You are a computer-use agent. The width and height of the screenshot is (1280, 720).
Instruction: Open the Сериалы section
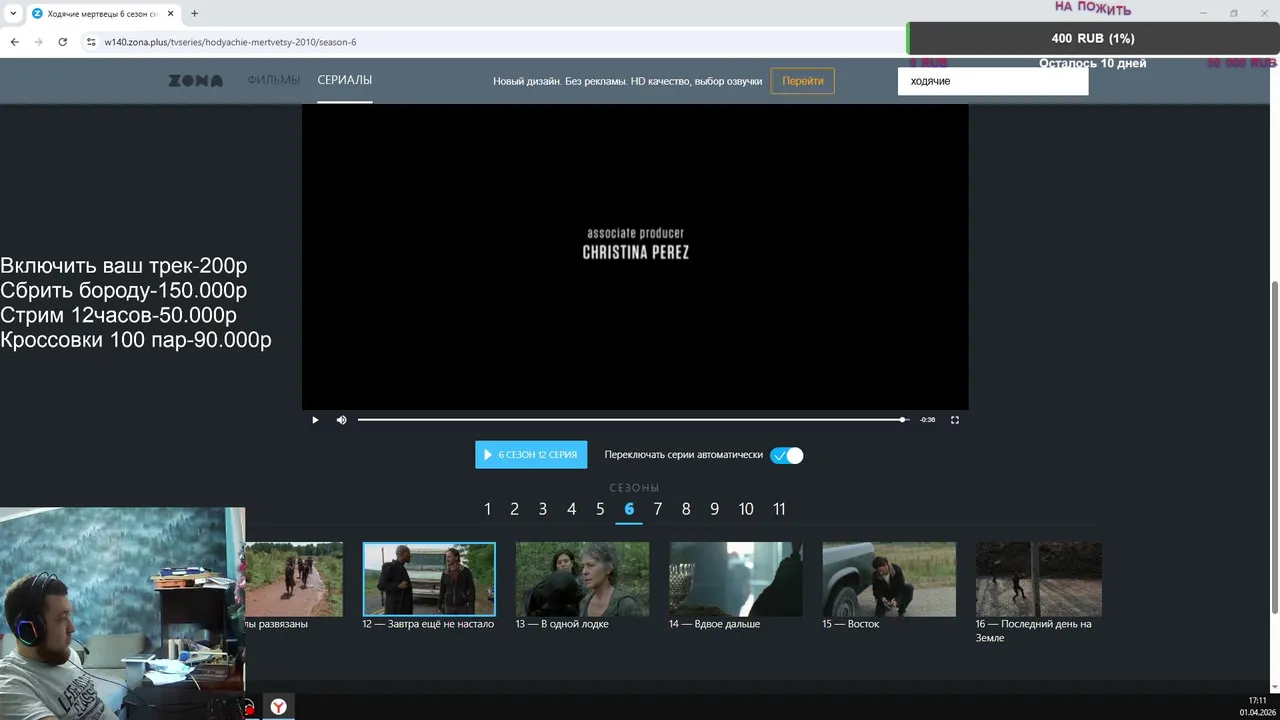(x=345, y=80)
